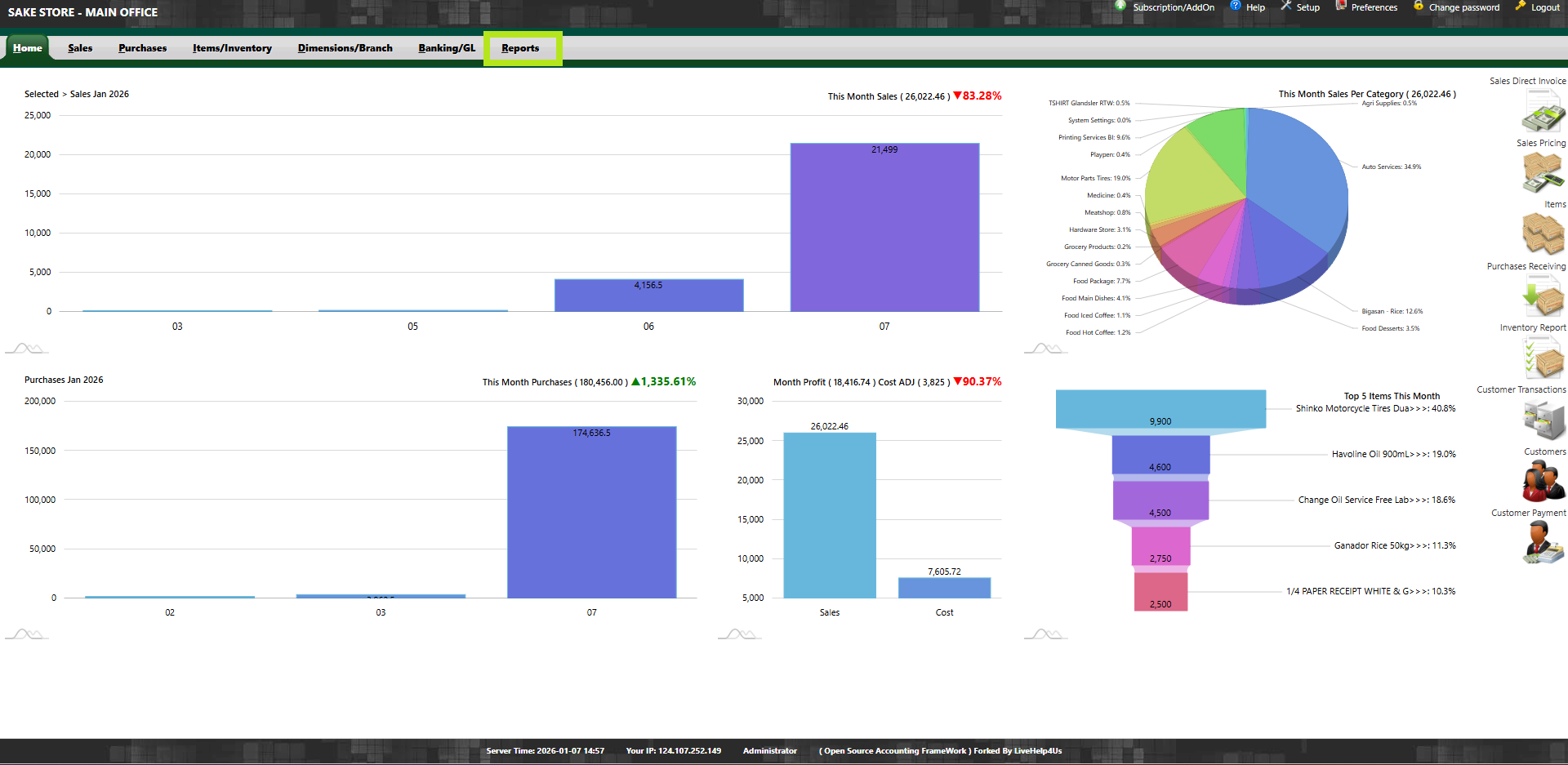Click the Customers people icon

(1542, 481)
